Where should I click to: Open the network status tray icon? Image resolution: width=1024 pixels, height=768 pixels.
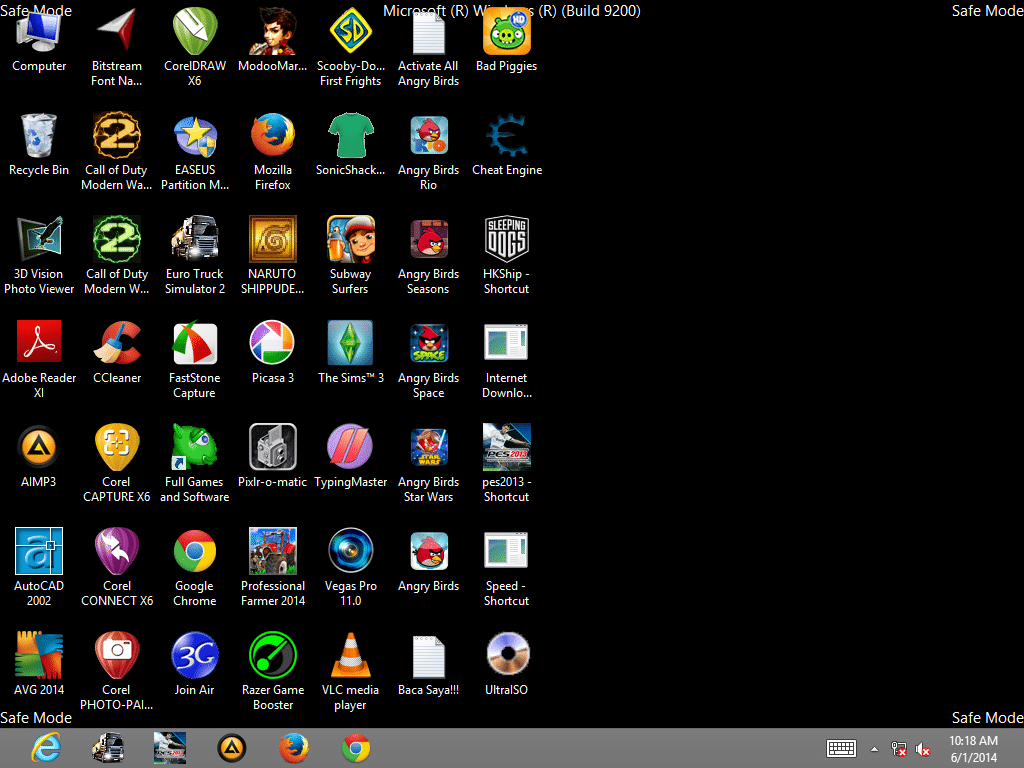coord(899,749)
